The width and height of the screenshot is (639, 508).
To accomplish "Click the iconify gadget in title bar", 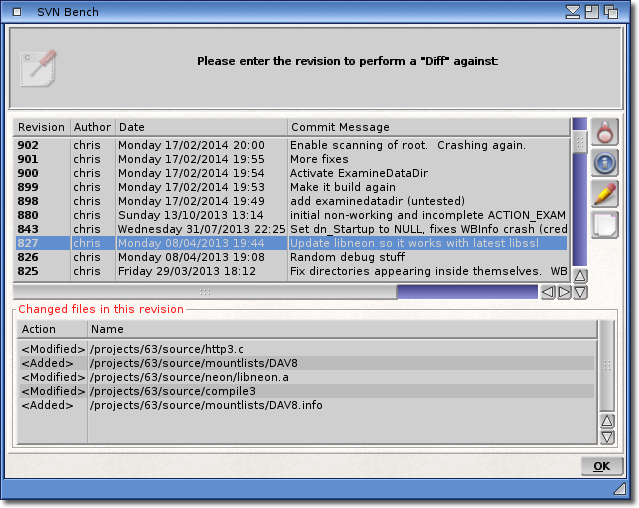I will [573, 12].
